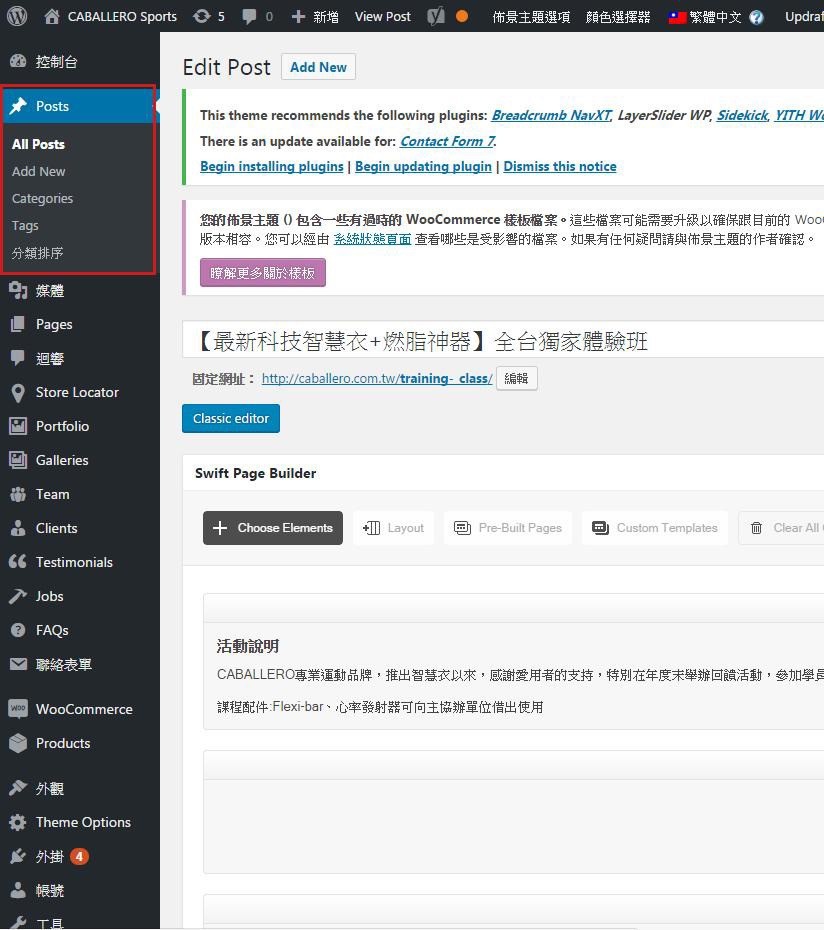Open 顏色選擇器 in the admin bar
Screen dimensions: 824x930
[618, 17]
